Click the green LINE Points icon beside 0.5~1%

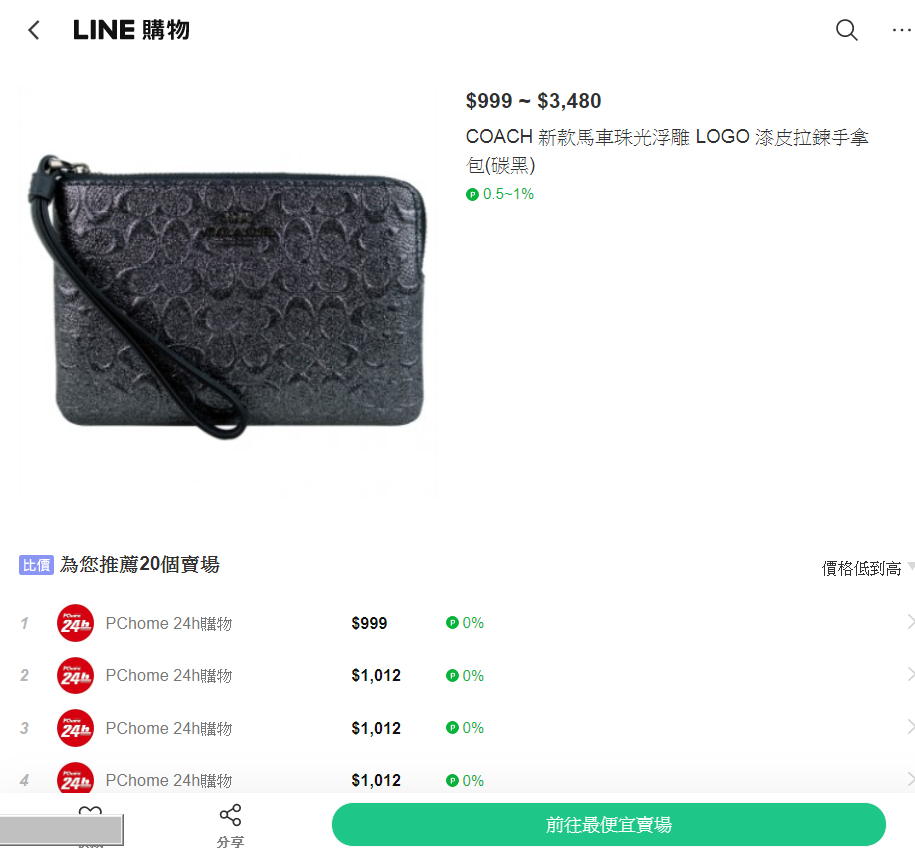tap(472, 194)
